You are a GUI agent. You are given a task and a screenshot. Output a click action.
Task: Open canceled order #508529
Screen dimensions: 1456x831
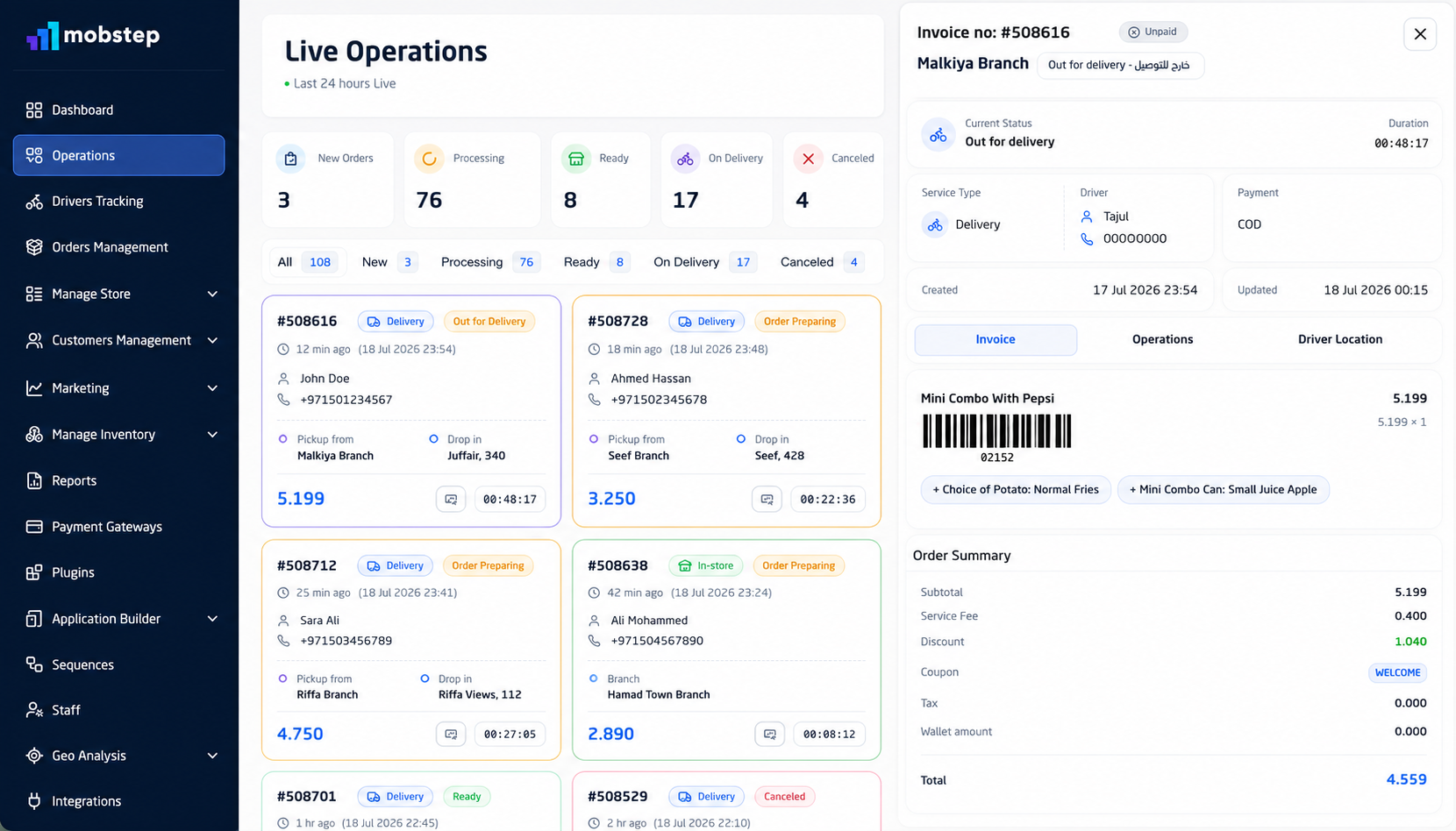pos(726,801)
